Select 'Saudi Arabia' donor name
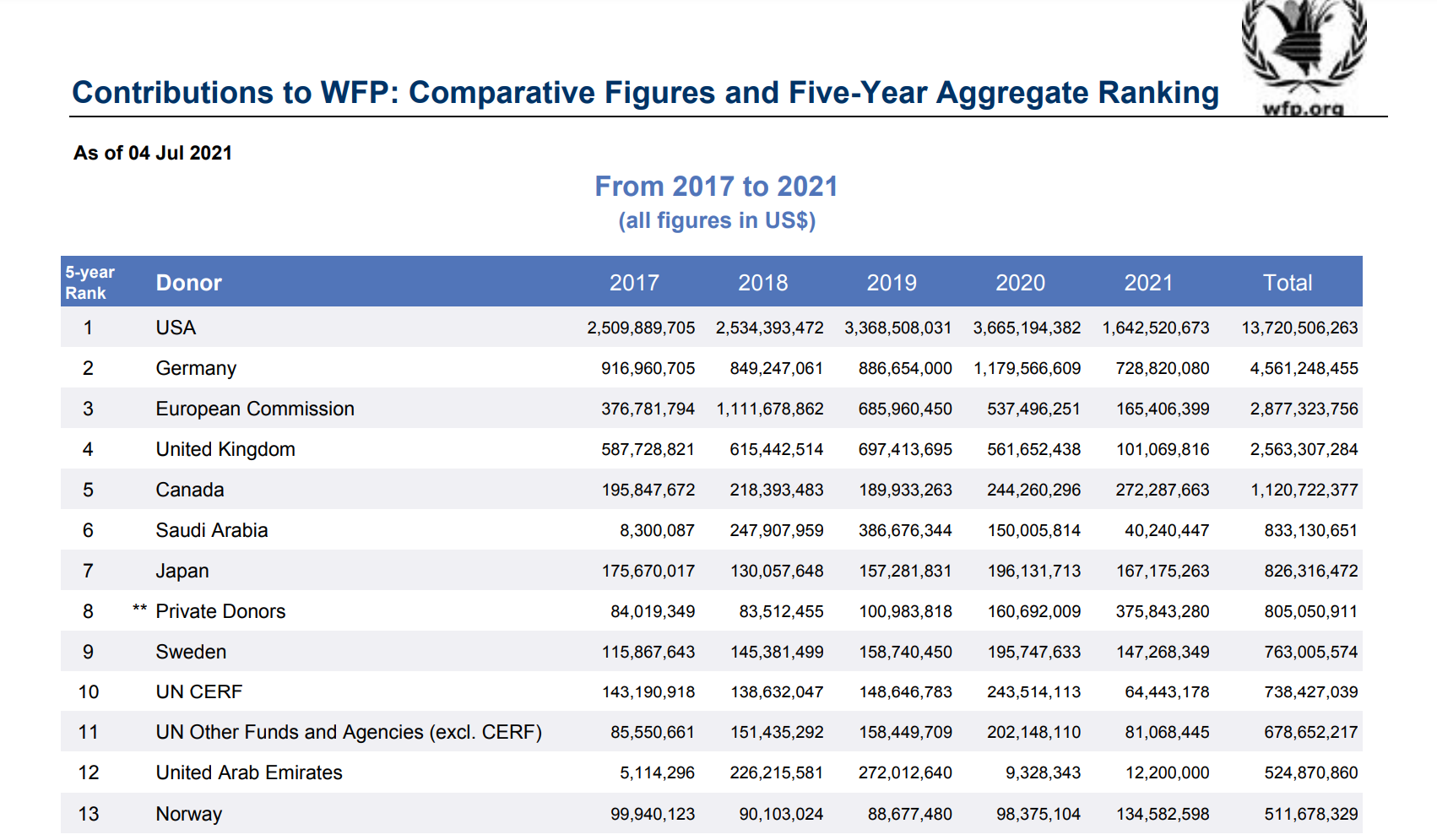Image resolution: width=1437 pixels, height=840 pixels. (x=212, y=530)
